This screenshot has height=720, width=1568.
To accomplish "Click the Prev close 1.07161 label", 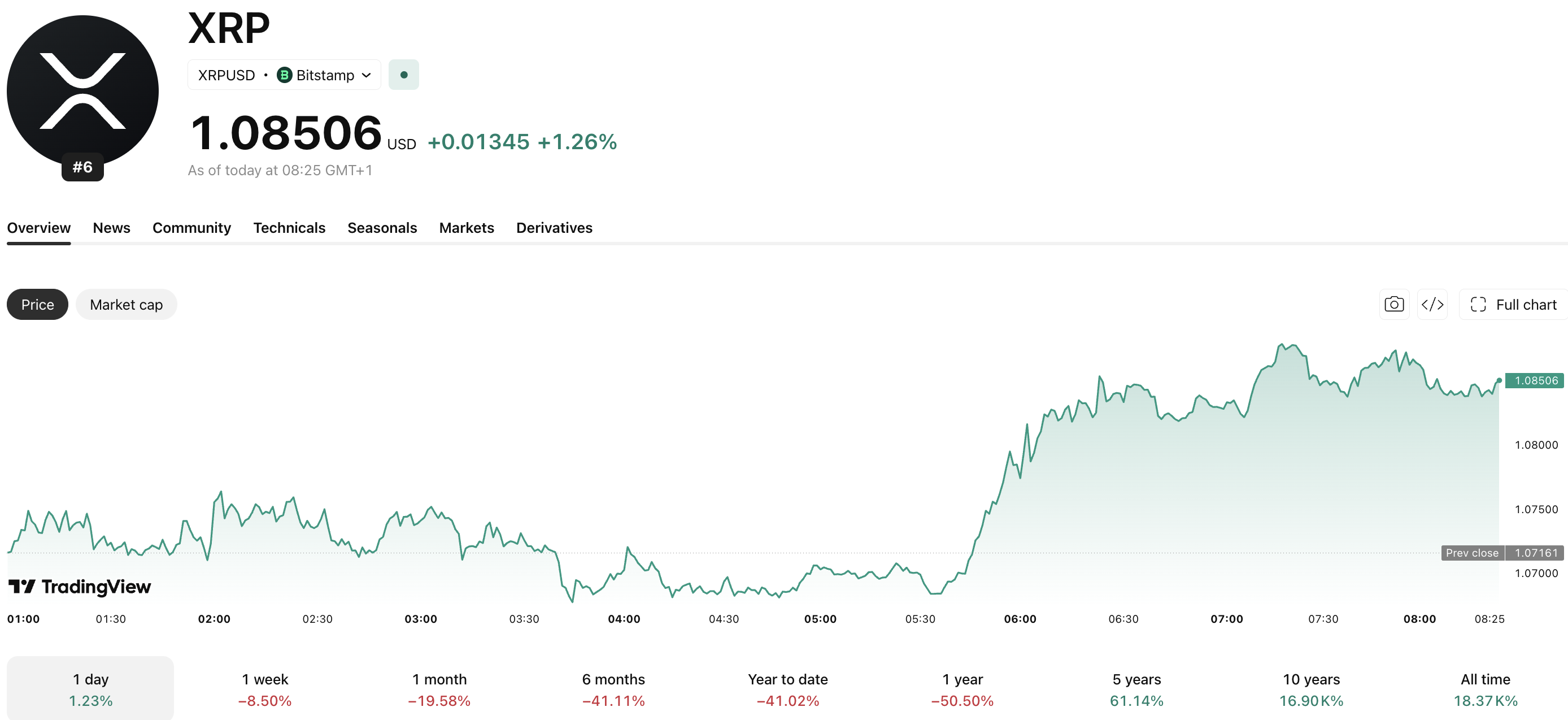I will coord(1502,553).
